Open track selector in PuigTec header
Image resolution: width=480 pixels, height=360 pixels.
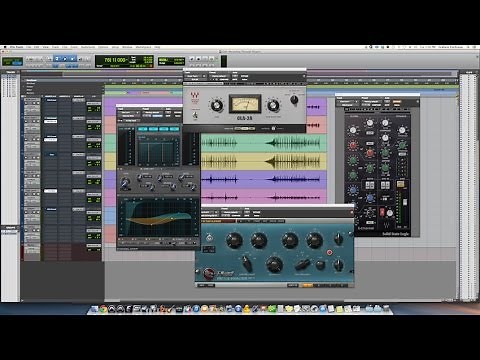[210, 212]
